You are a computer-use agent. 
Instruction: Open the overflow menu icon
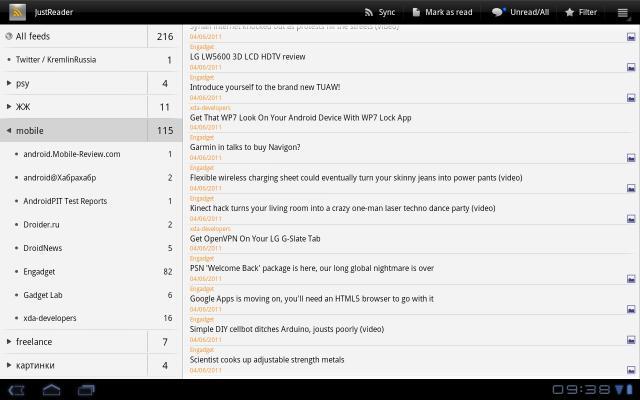[622, 13]
